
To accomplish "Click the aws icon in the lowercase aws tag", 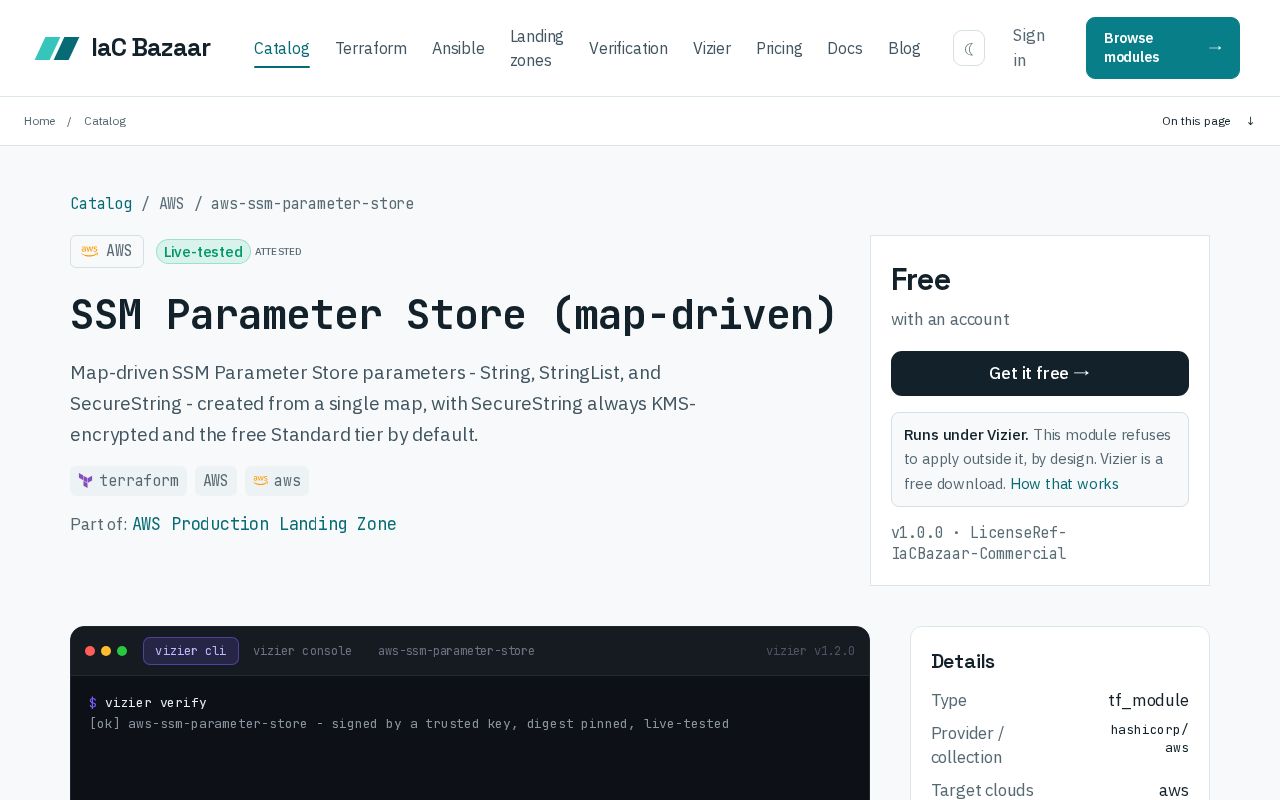I will coord(261,481).
